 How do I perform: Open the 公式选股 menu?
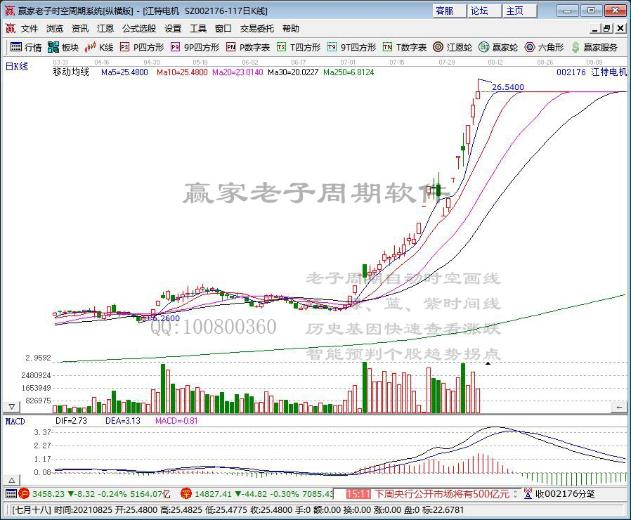tap(139, 28)
